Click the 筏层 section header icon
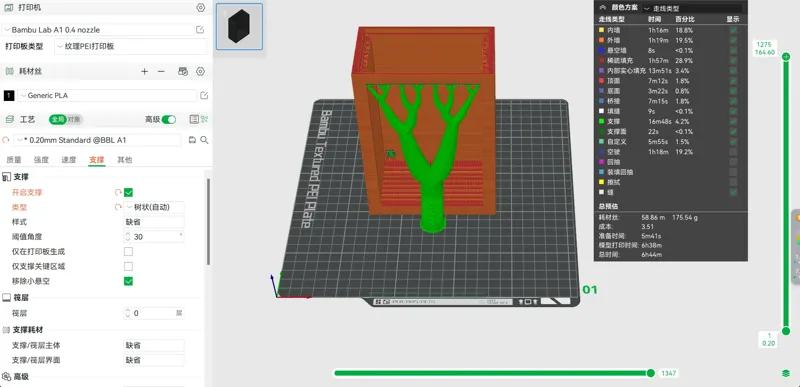800x387 pixels. coord(7,297)
